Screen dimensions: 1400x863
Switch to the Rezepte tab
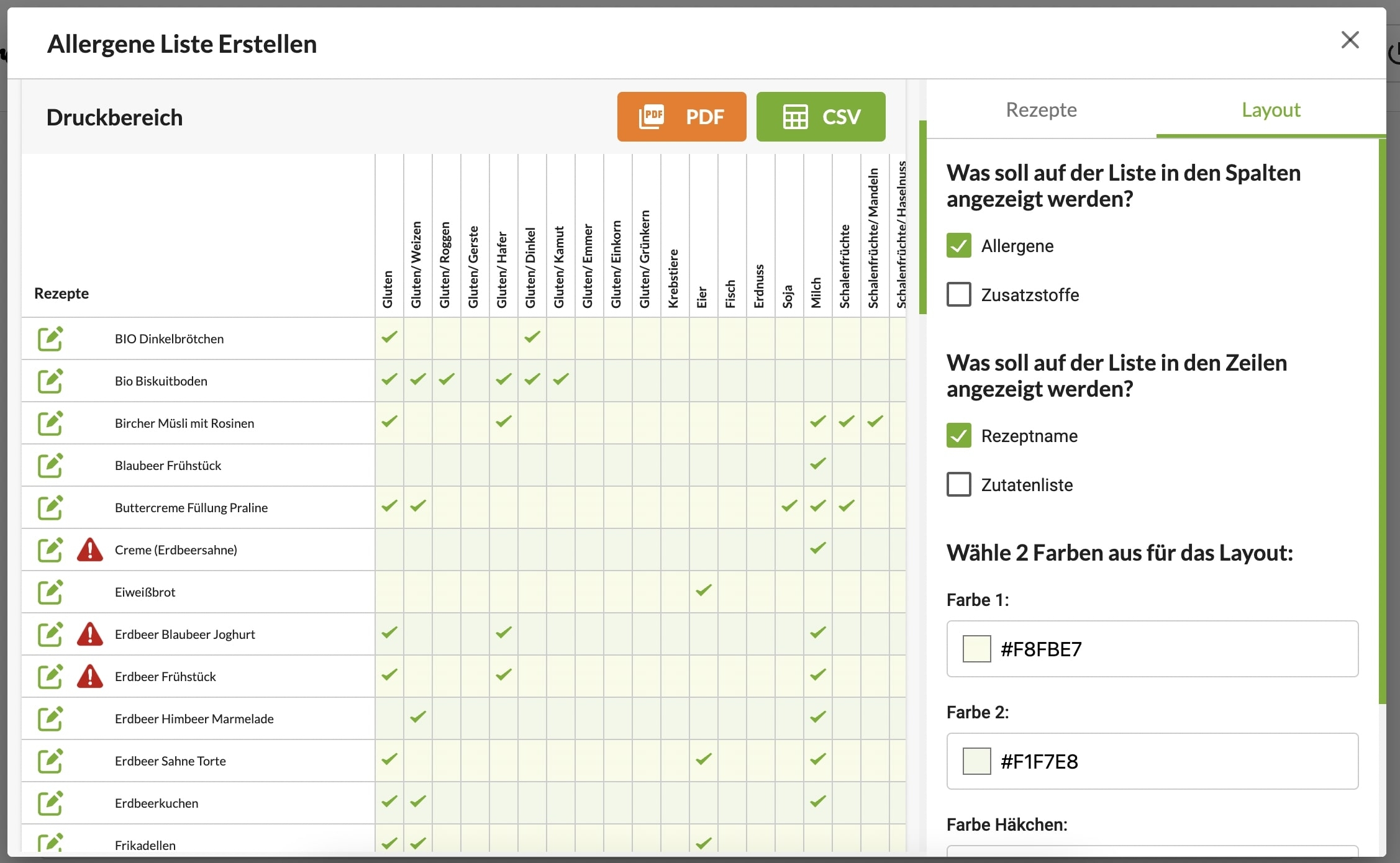coord(1041,110)
